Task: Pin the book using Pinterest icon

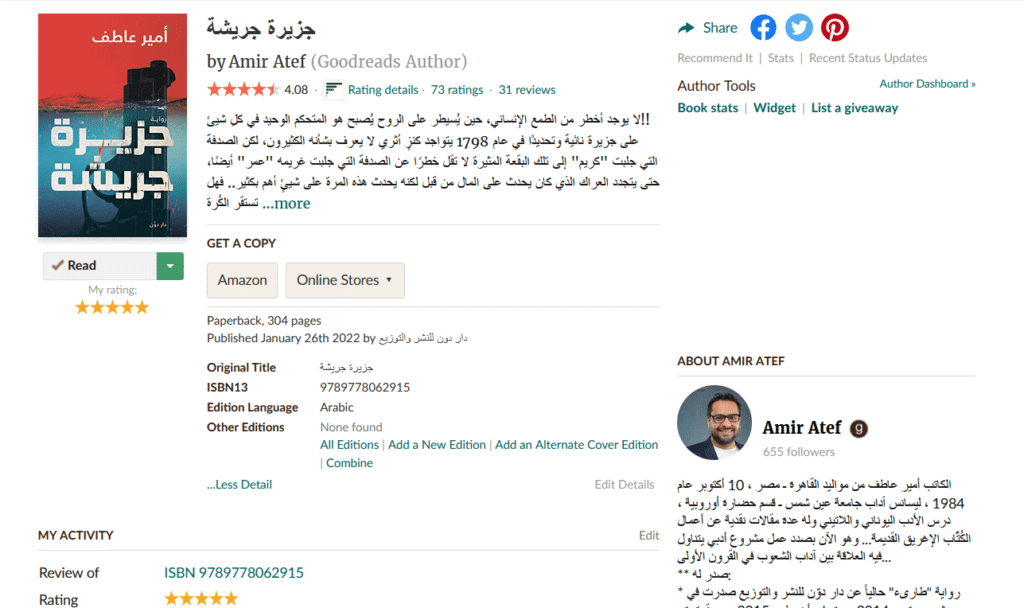Action: [x=835, y=27]
